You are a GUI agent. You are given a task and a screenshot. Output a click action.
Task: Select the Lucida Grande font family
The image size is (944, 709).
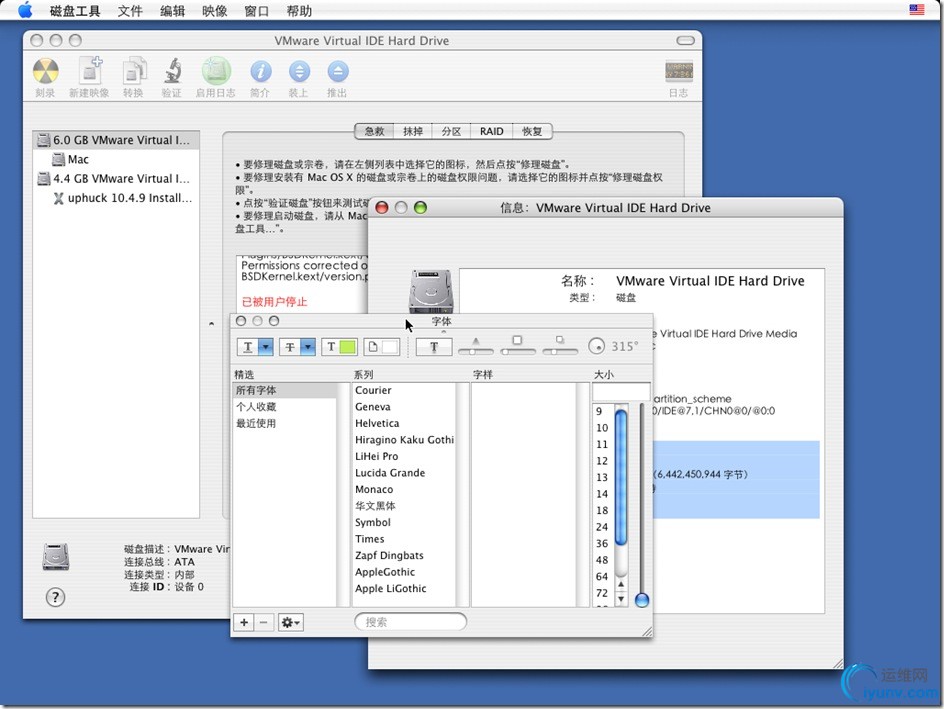point(404,472)
